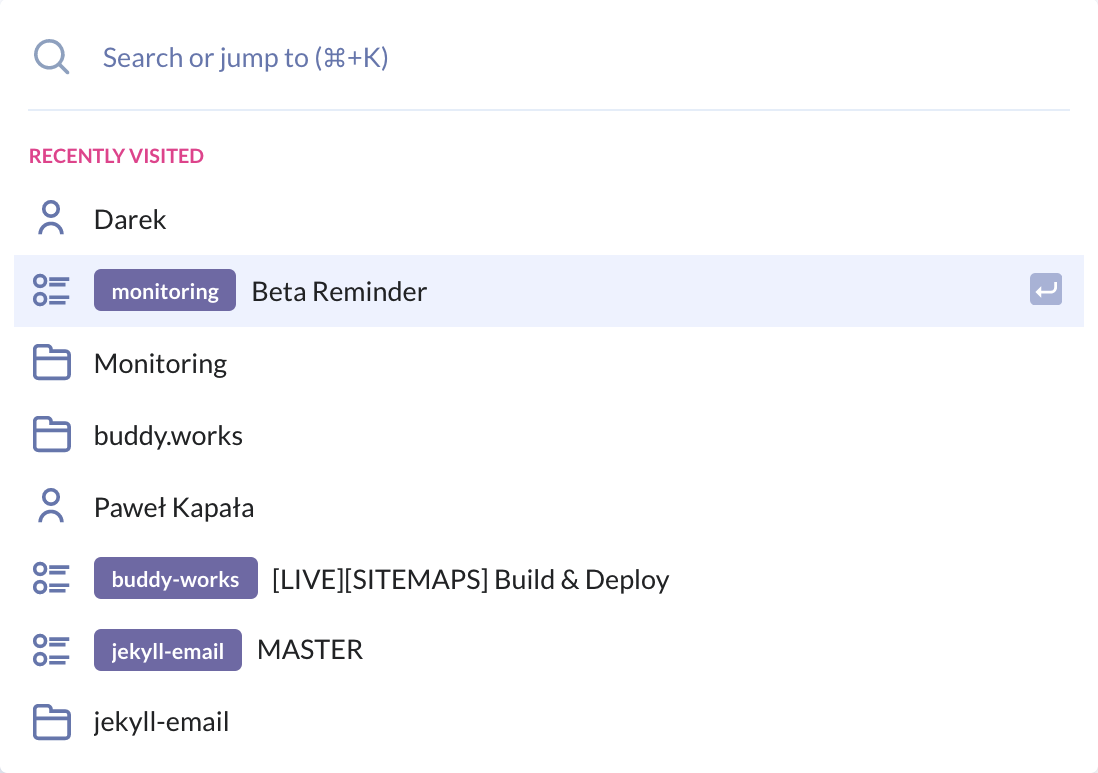
Task: Click the buddy-works project tag
Action: (x=176, y=578)
